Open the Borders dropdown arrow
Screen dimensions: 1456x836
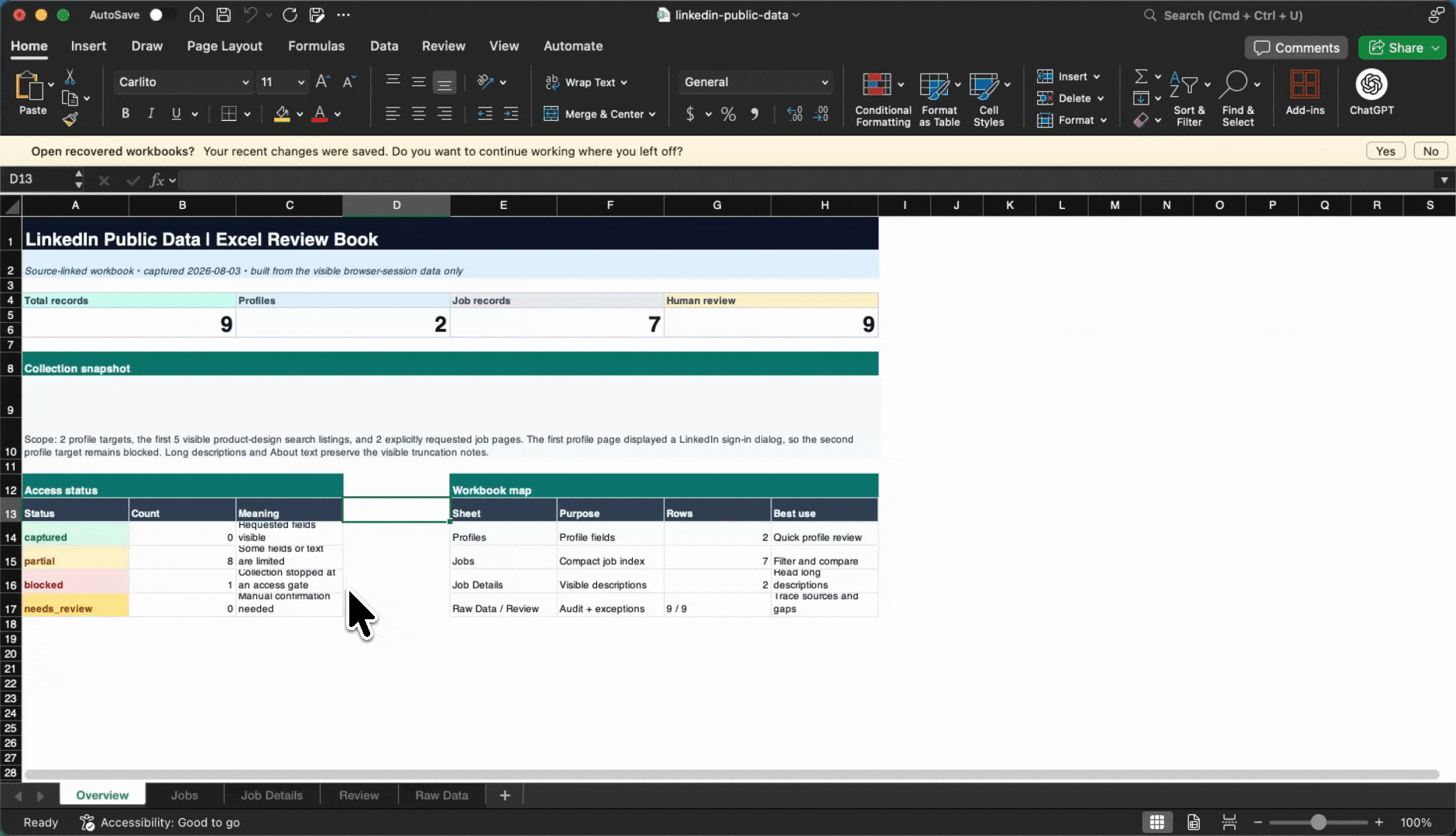pyautogui.click(x=247, y=115)
